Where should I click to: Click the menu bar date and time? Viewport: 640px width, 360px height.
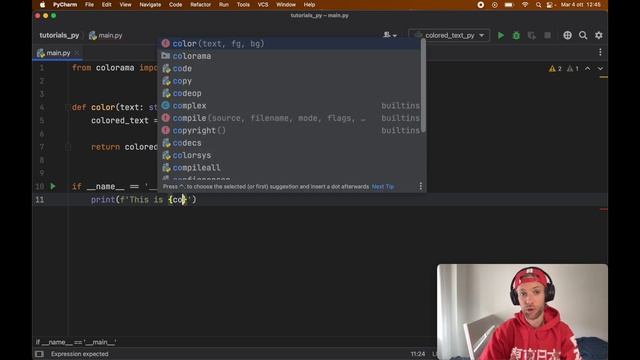(580, 5)
